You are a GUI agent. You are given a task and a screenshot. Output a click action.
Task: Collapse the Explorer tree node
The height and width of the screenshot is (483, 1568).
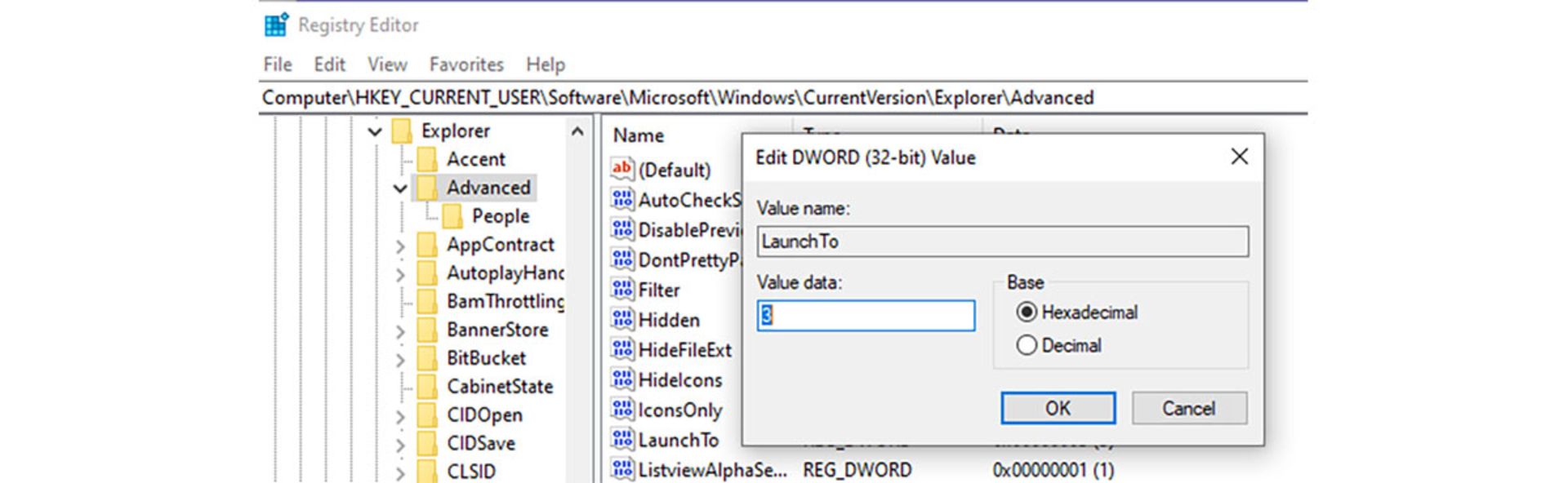point(375,131)
